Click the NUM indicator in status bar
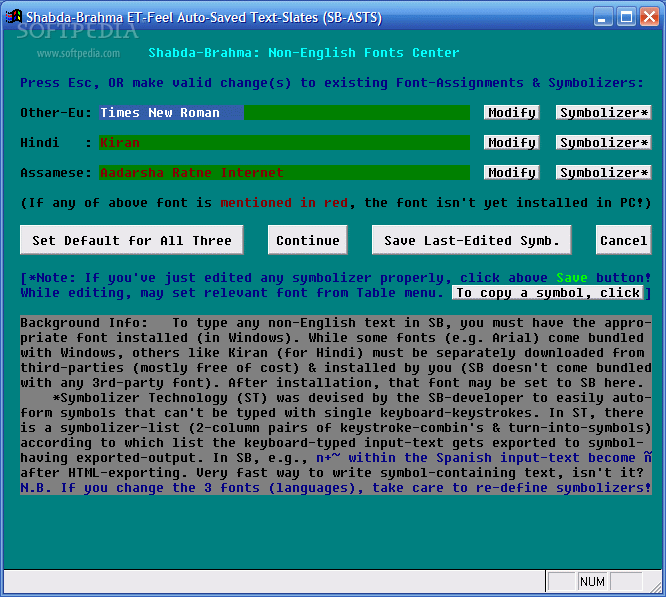 (592, 582)
